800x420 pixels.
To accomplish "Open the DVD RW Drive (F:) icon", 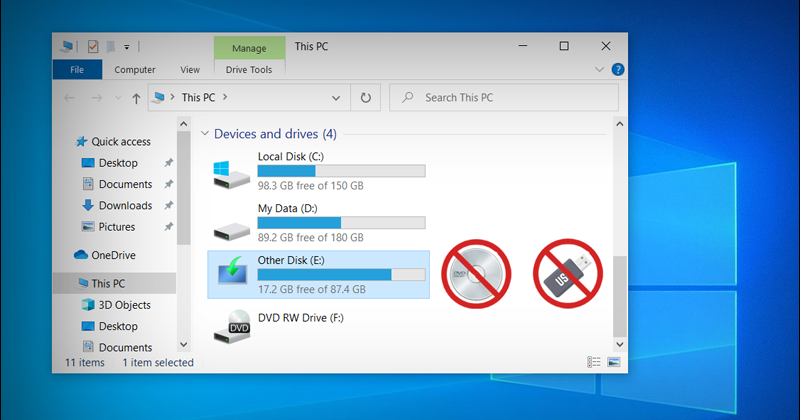I will (232, 327).
